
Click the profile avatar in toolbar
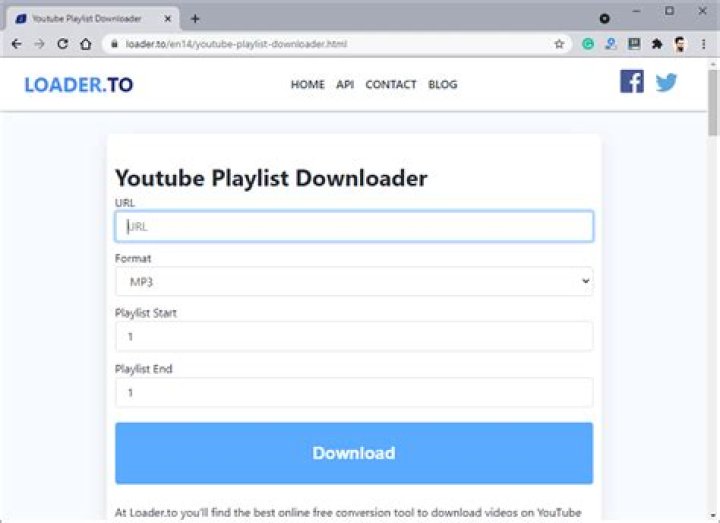pos(680,44)
